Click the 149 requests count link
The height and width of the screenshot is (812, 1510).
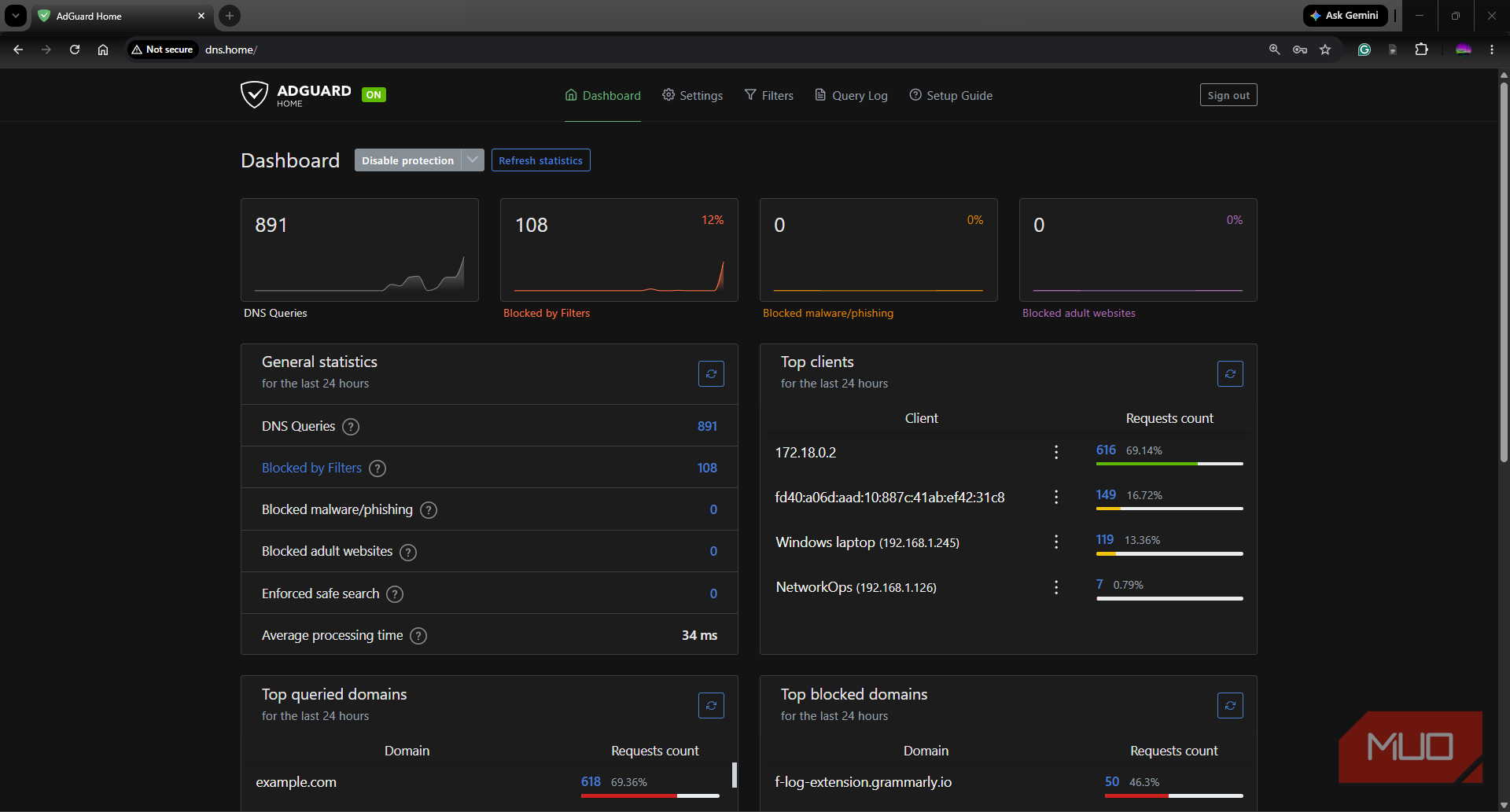click(x=1106, y=495)
